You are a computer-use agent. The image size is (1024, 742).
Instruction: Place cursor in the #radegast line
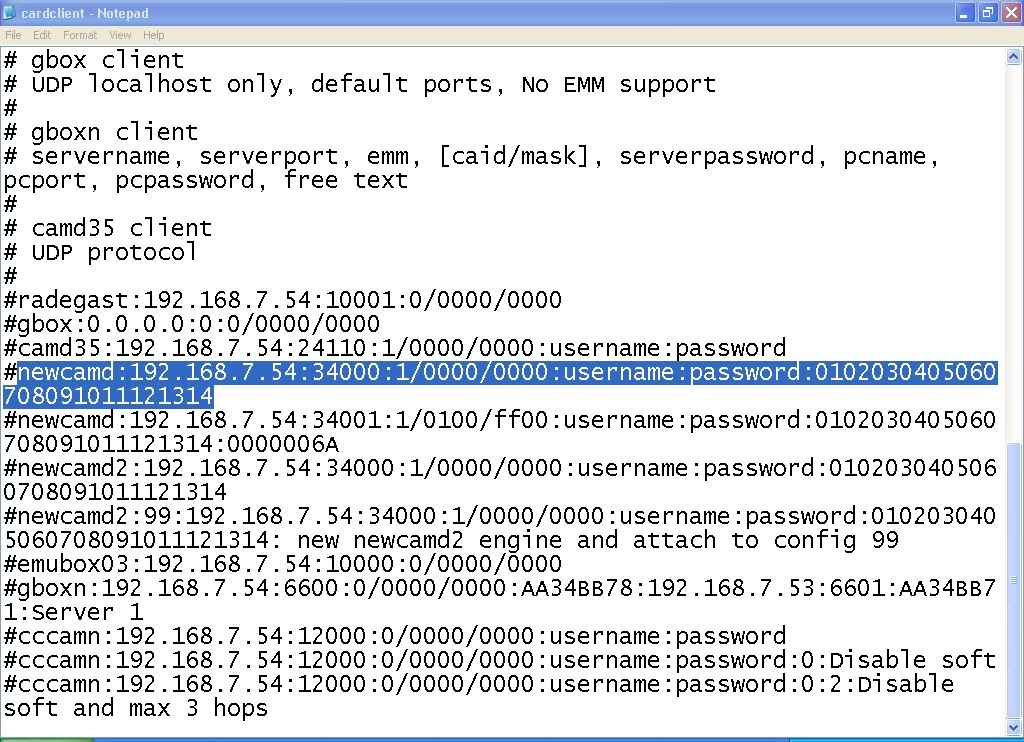click(x=282, y=300)
